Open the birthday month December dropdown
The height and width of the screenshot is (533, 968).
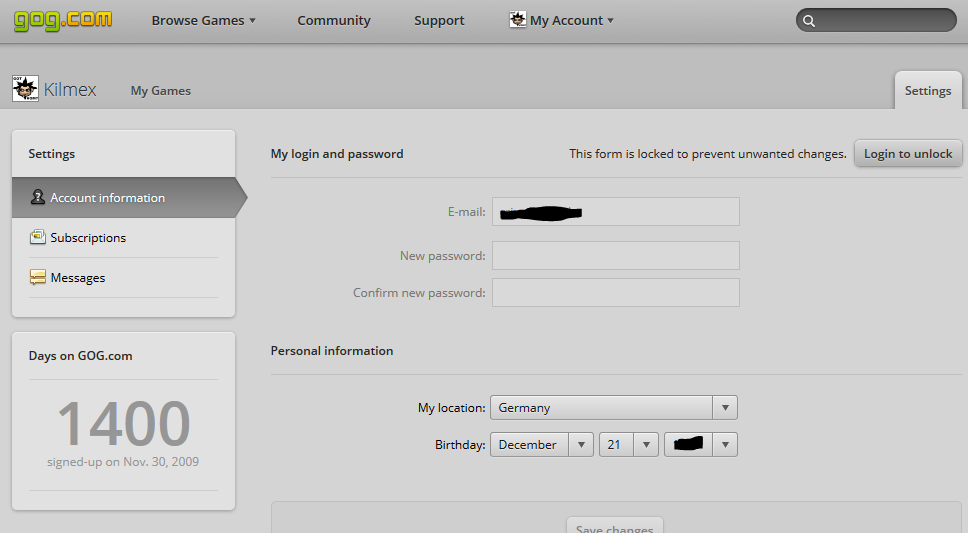pos(541,445)
